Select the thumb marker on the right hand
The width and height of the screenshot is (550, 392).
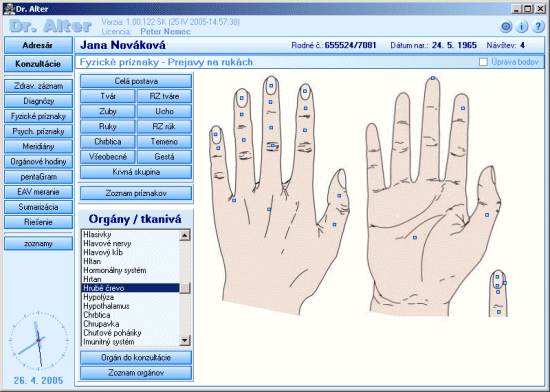(487, 215)
